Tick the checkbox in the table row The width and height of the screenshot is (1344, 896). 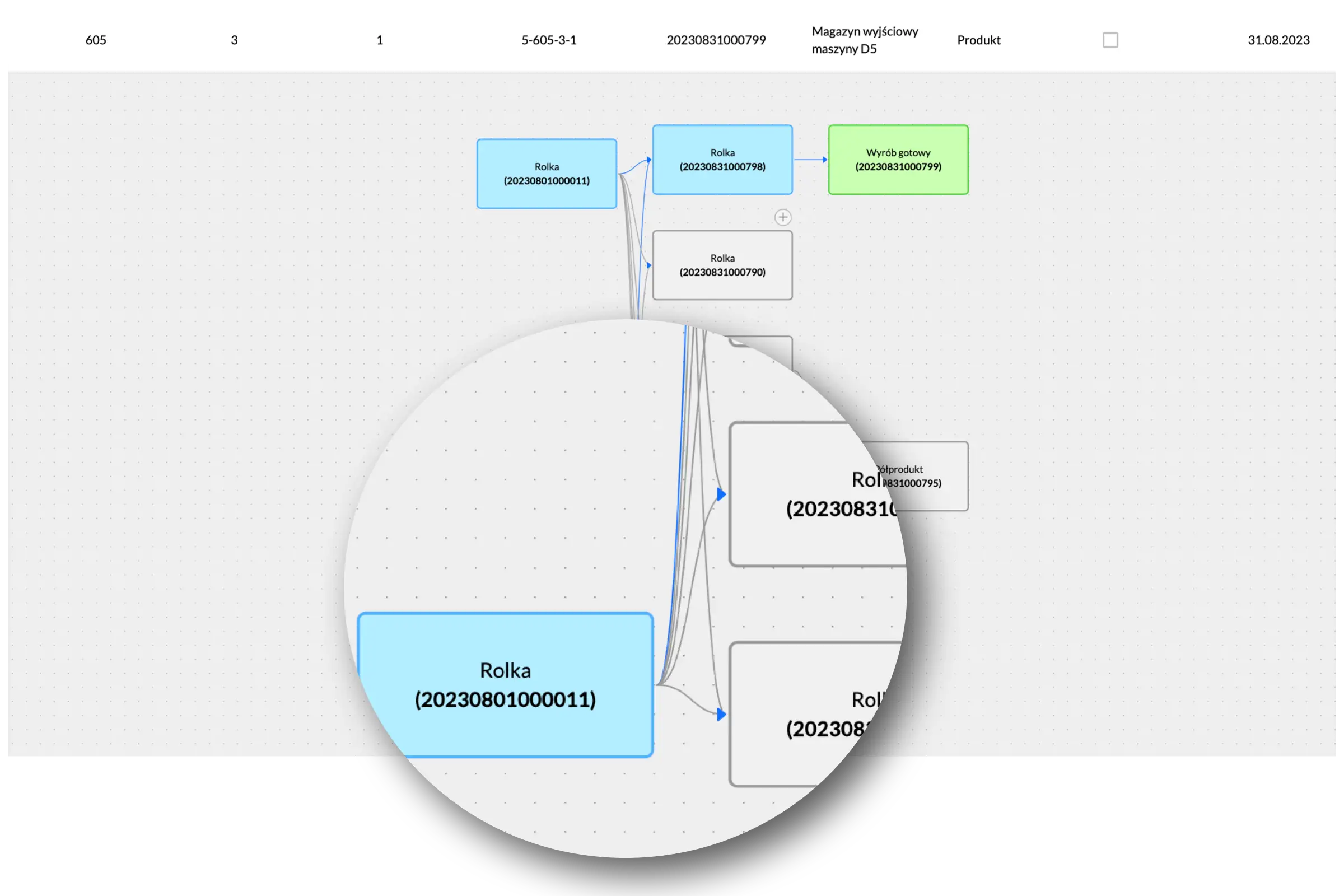pyautogui.click(x=1110, y=40)
